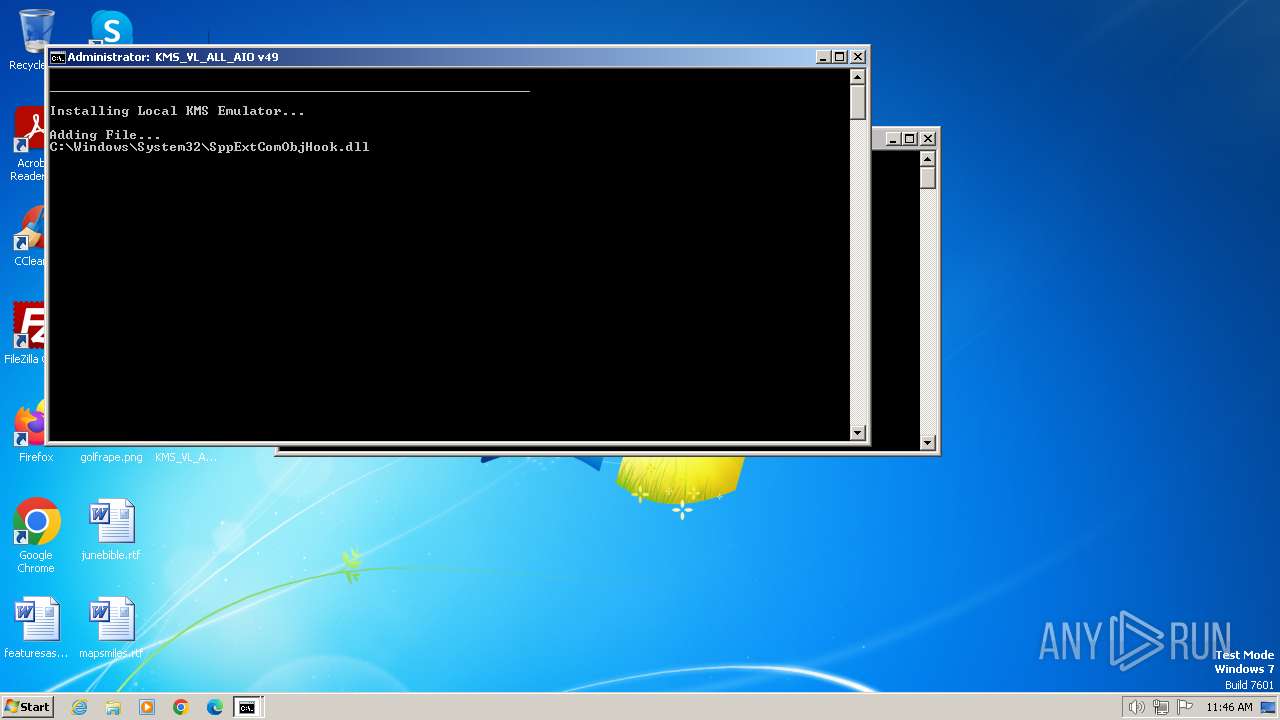
Task: Minimize the background console window
Action: [x=893, y=138]
